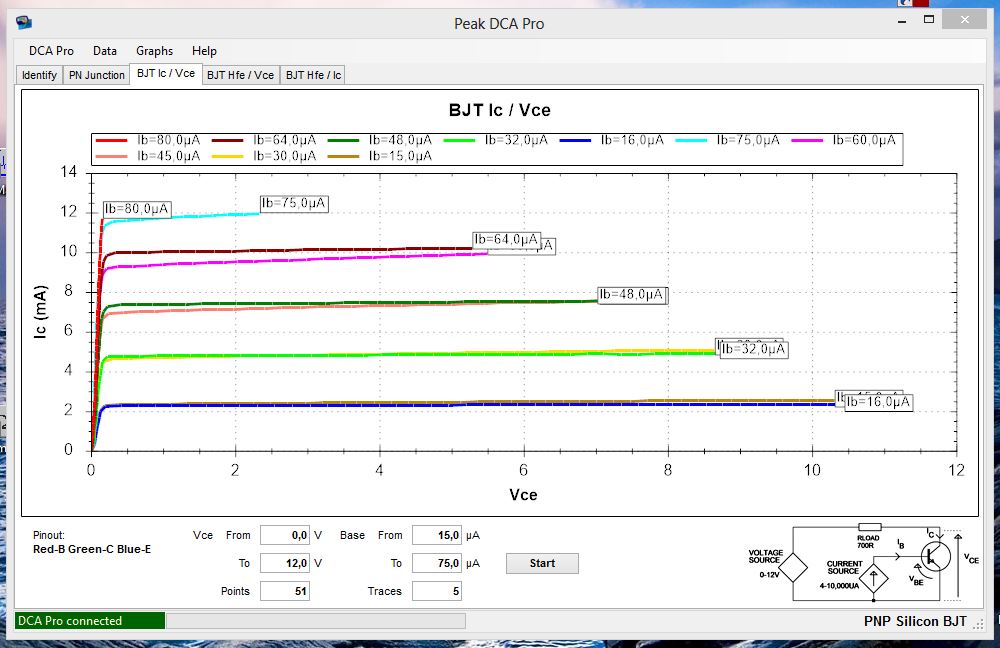Click the DCA Pro connected status indicator
The height and width of the screenshot is (648, 1000).
90,621
